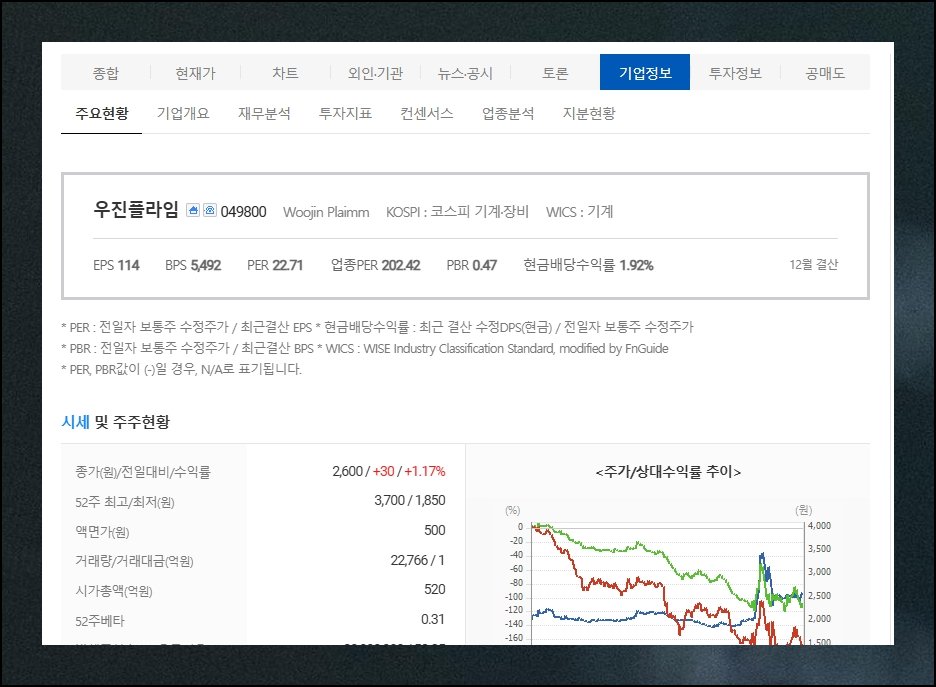The width and height of the screenshot is (936, 687).
Task: Open the 투자지표 sub-tab
Action: tap(345, 113)
